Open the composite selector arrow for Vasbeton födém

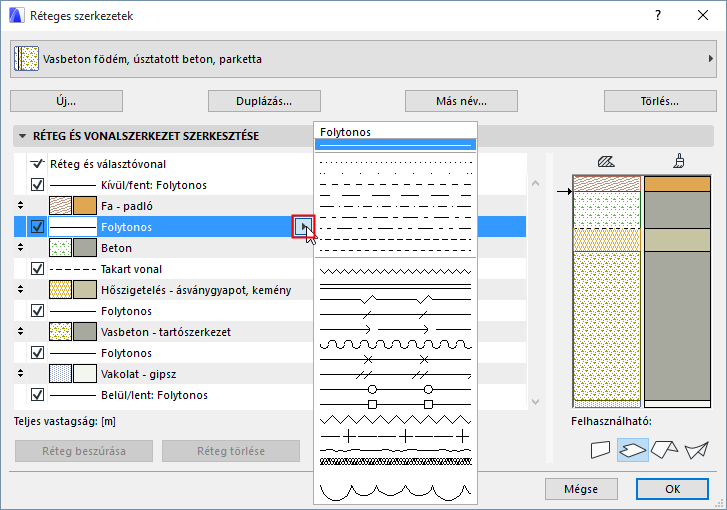(x=710, y=59)
